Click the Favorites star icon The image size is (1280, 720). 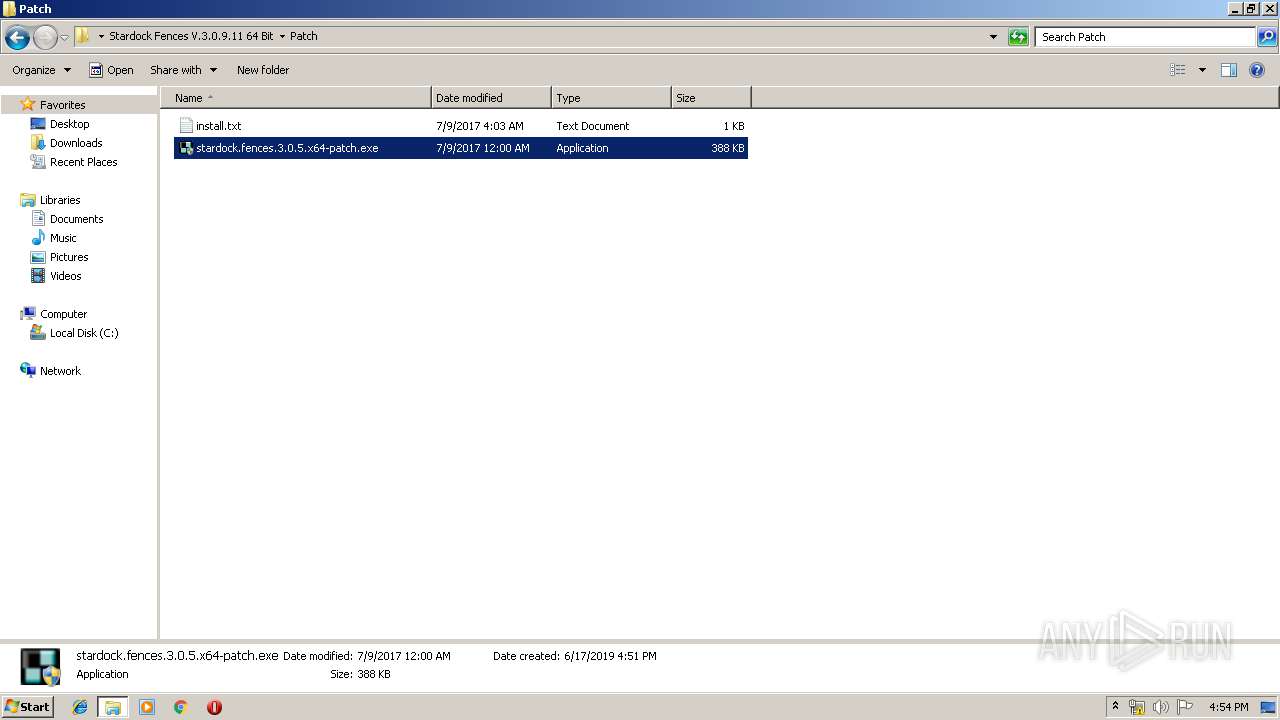coord(28,104)
